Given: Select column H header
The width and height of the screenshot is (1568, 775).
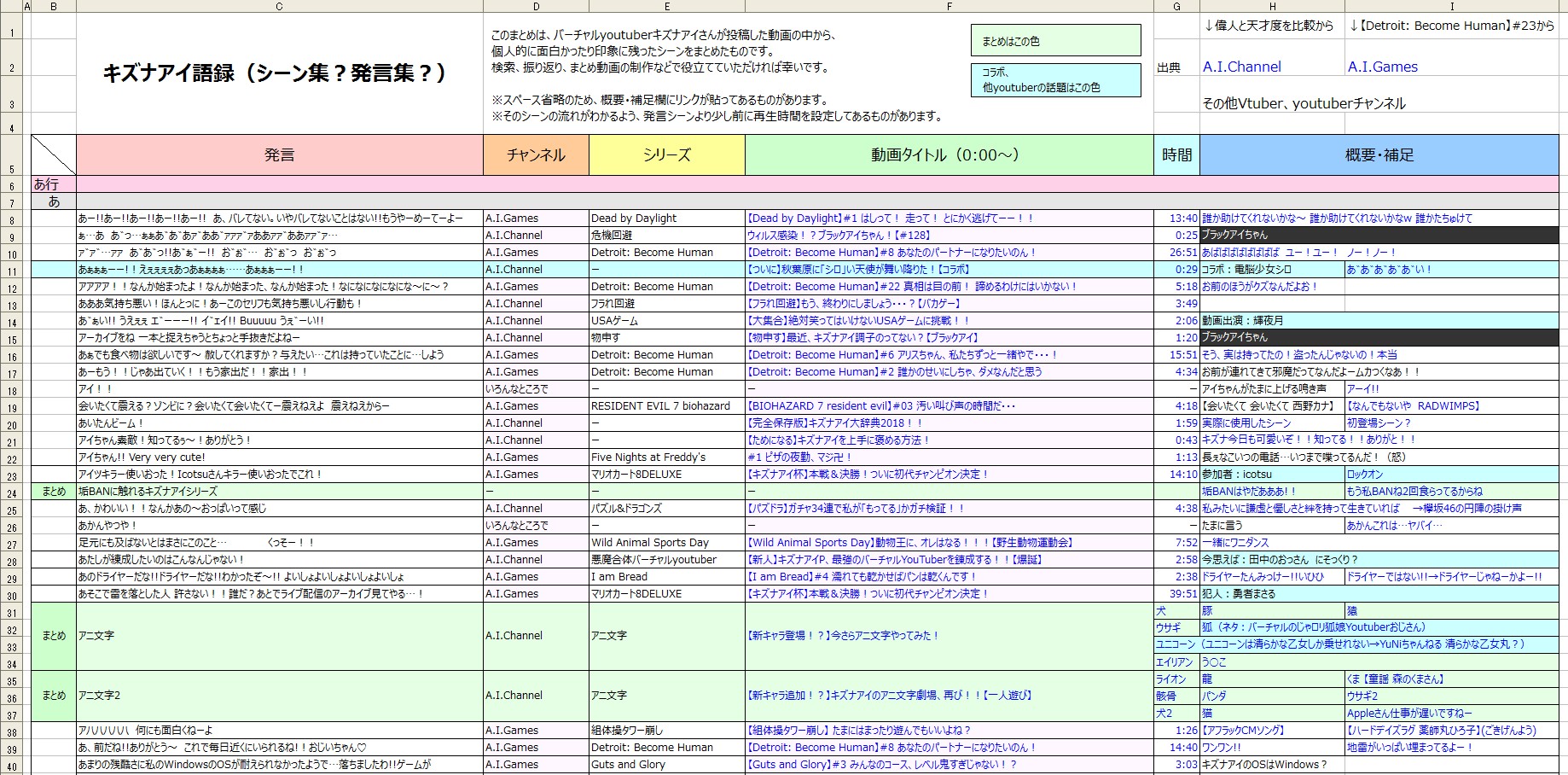Looking at the screenshot, I should pos(1272,6).
